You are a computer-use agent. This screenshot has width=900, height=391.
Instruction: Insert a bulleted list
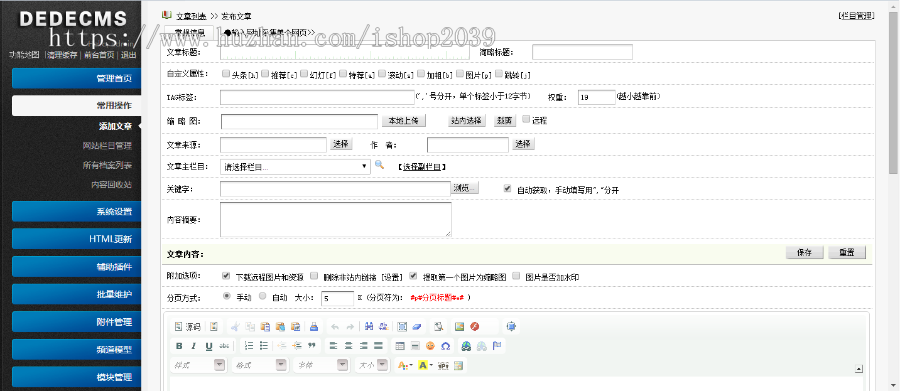[x=264, y=346]
